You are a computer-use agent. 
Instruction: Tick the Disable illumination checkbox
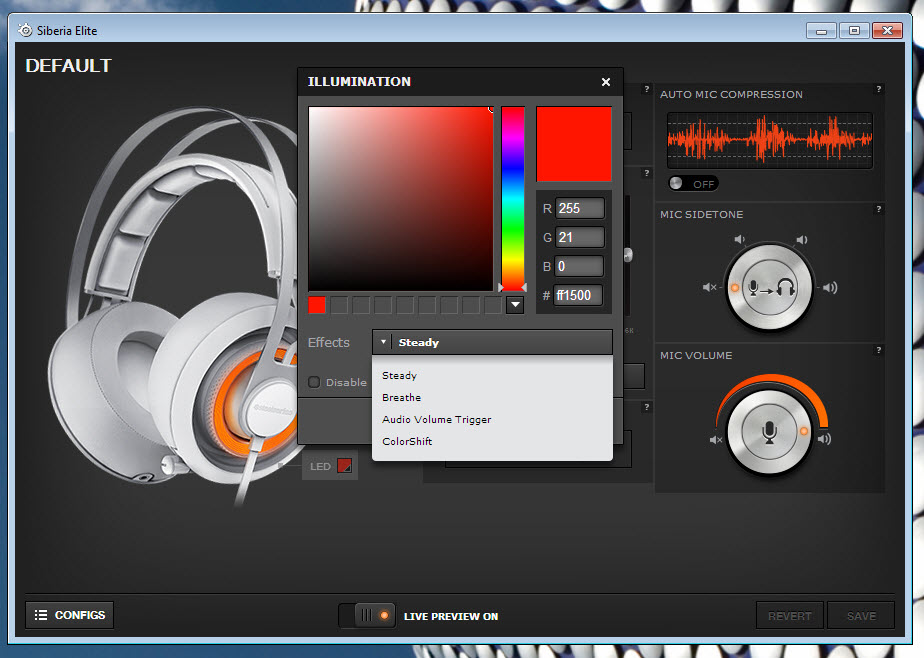click(314, 382)
